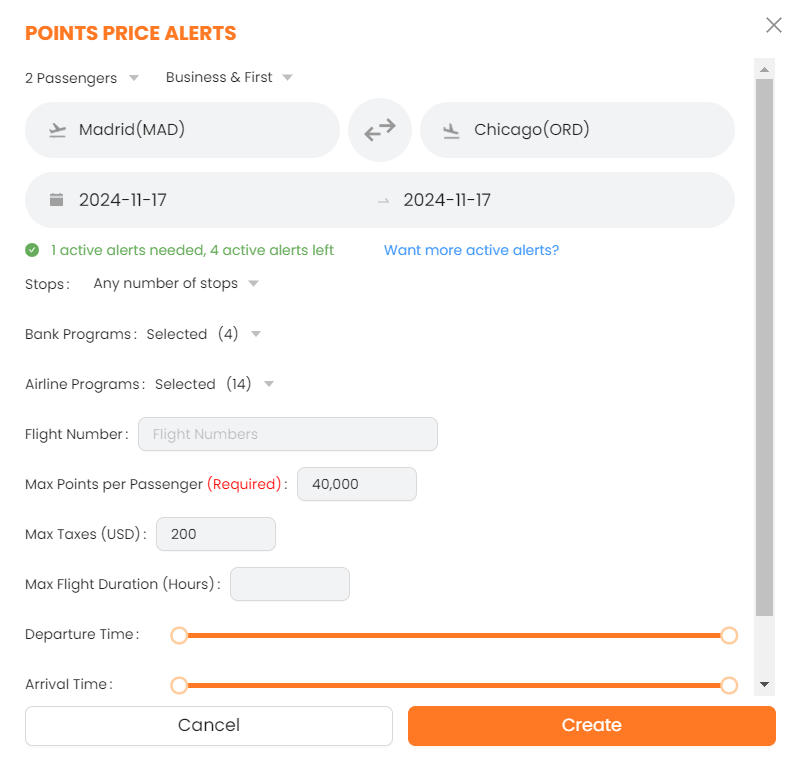Click the Departure Time slider left handle

click(x=179, y=635)
